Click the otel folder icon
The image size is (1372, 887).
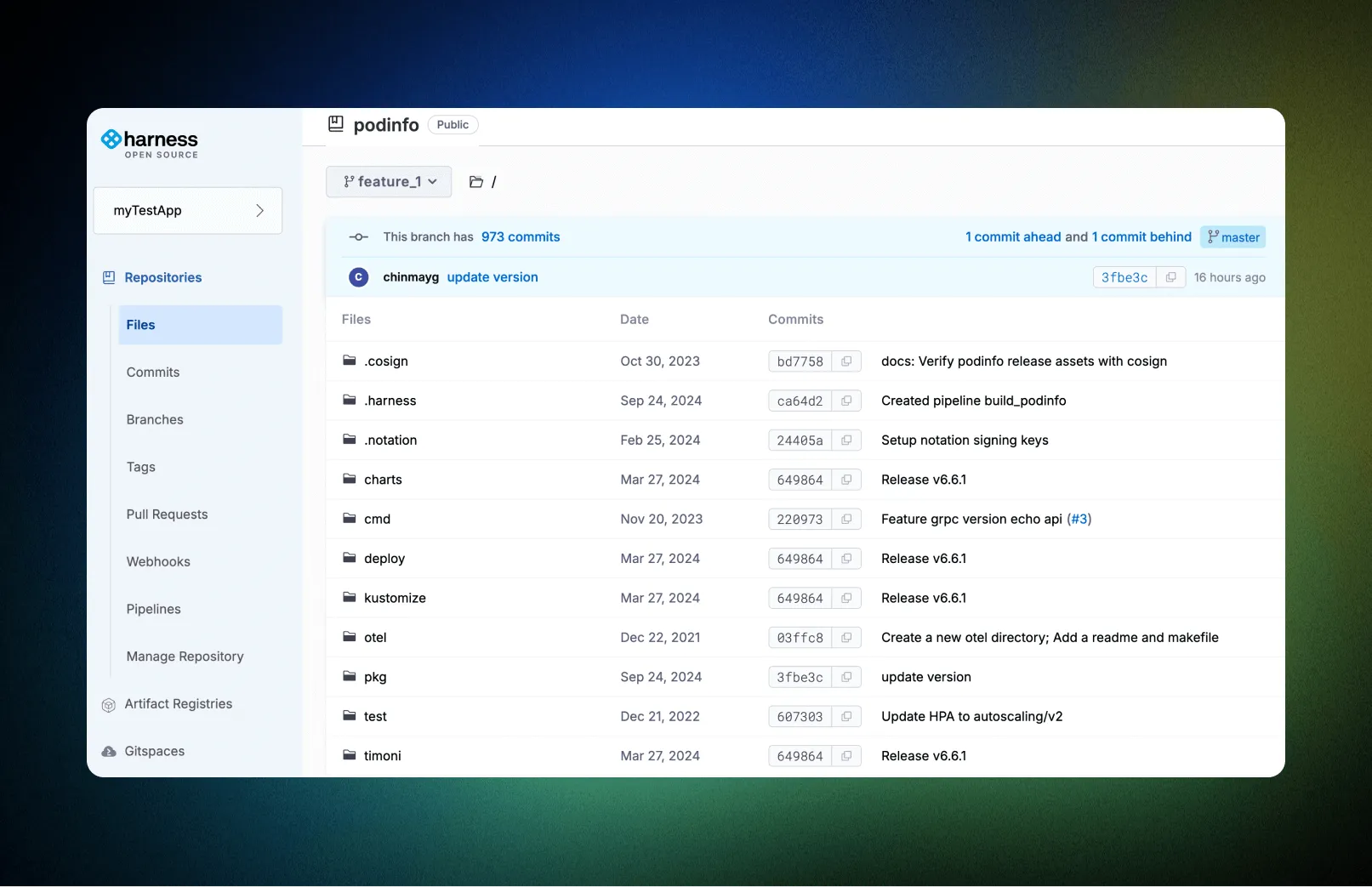tap(349, 636)
